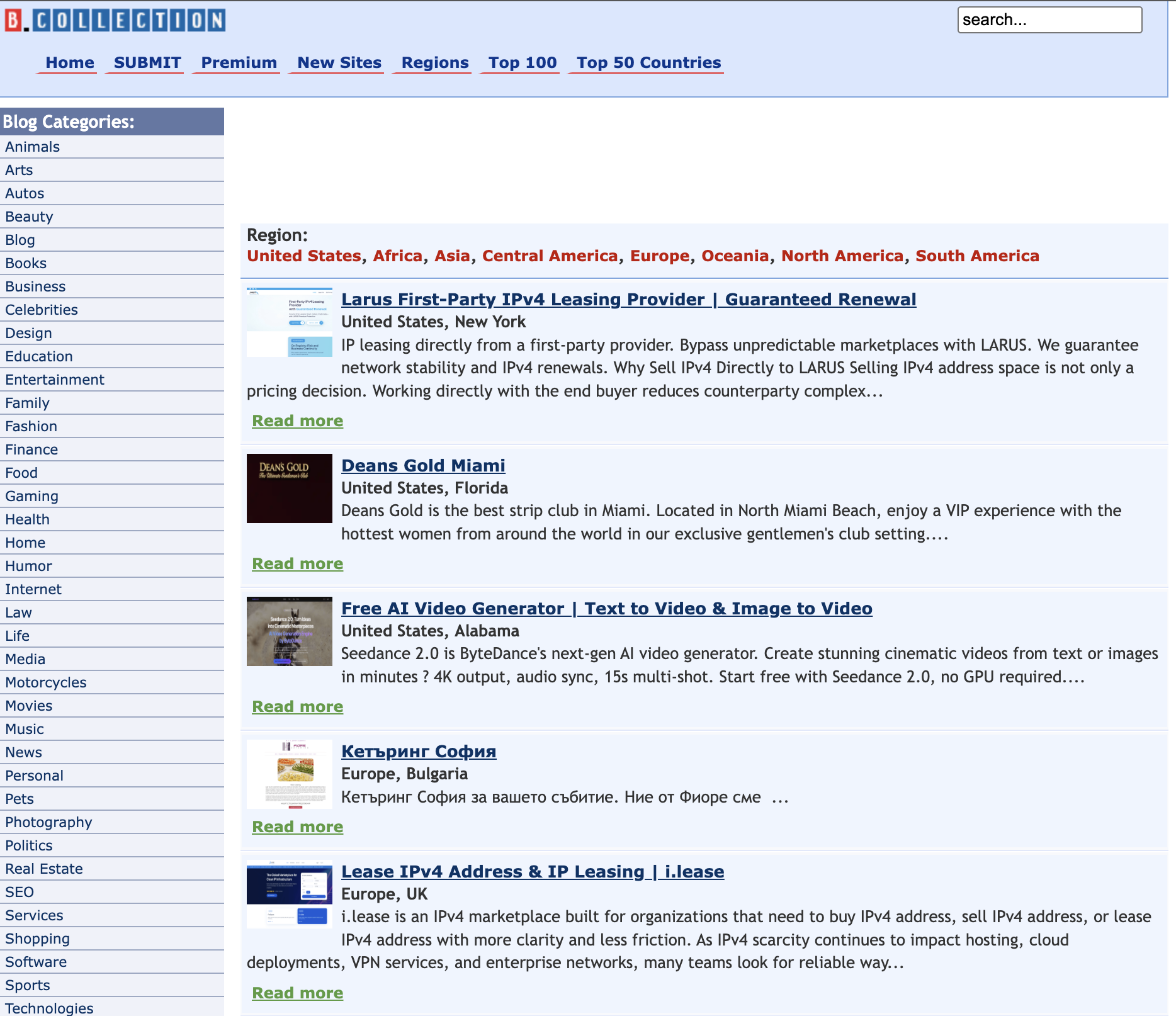
Task: Click the Deans Gold thumbnail image
Action: pos(290,488)
